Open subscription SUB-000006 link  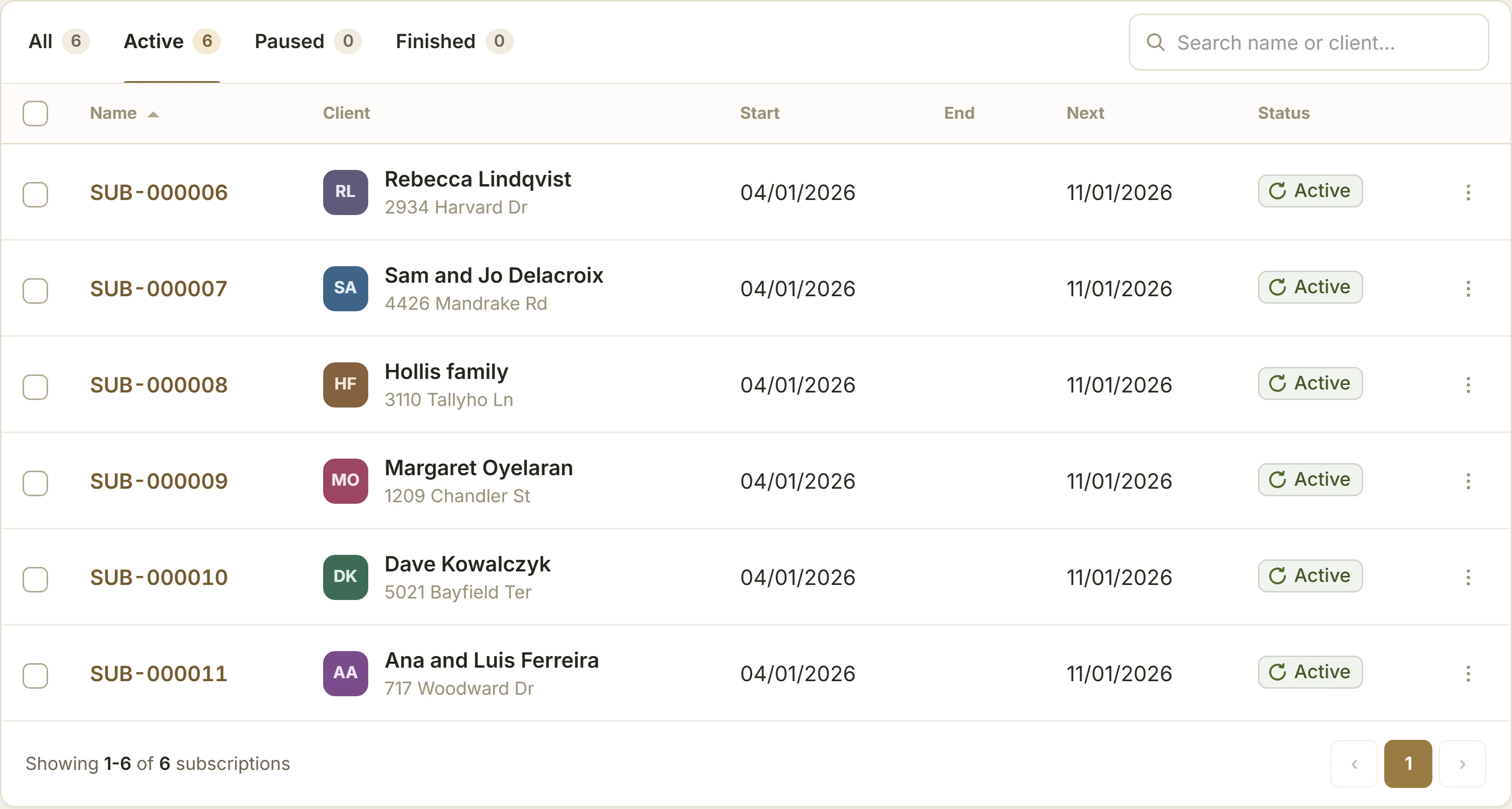[158, 192]
